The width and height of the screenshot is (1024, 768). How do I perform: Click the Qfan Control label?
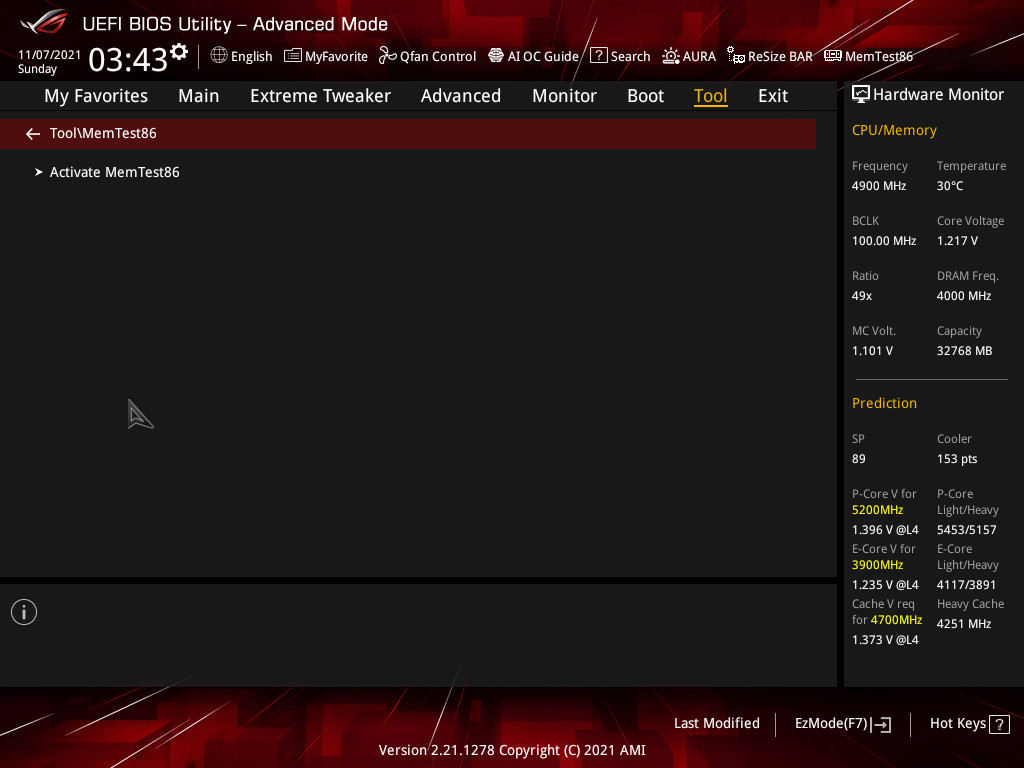pyautogui.click(x=438, y=56)
